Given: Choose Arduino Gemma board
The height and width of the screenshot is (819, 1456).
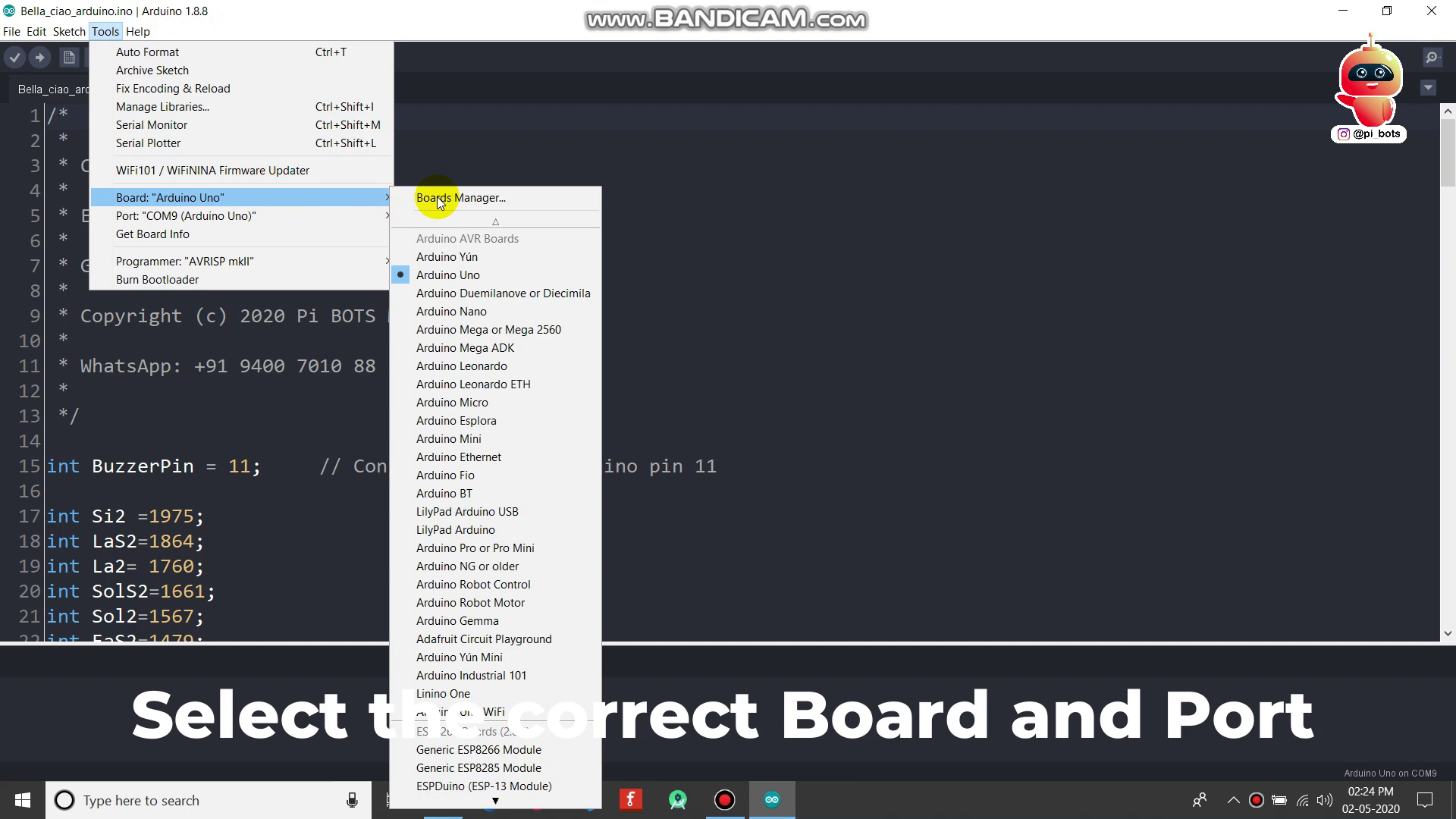Looking at the screenshot, I should 495,621.
